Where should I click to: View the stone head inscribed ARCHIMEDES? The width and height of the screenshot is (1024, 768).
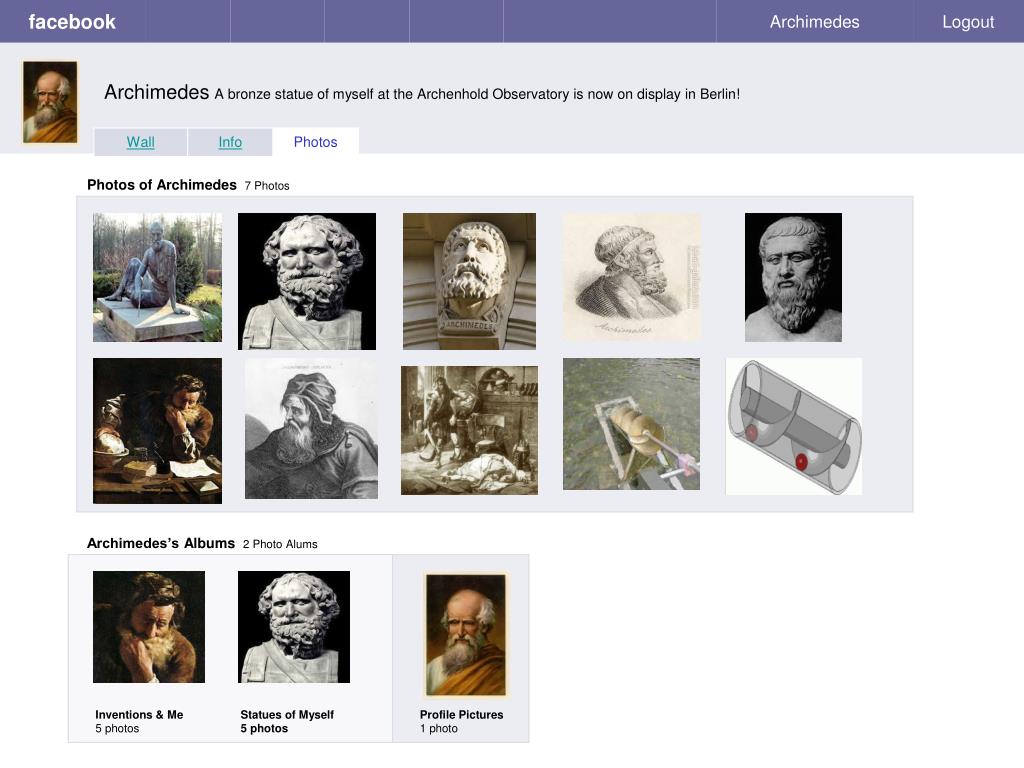click(x=470, y=281)
